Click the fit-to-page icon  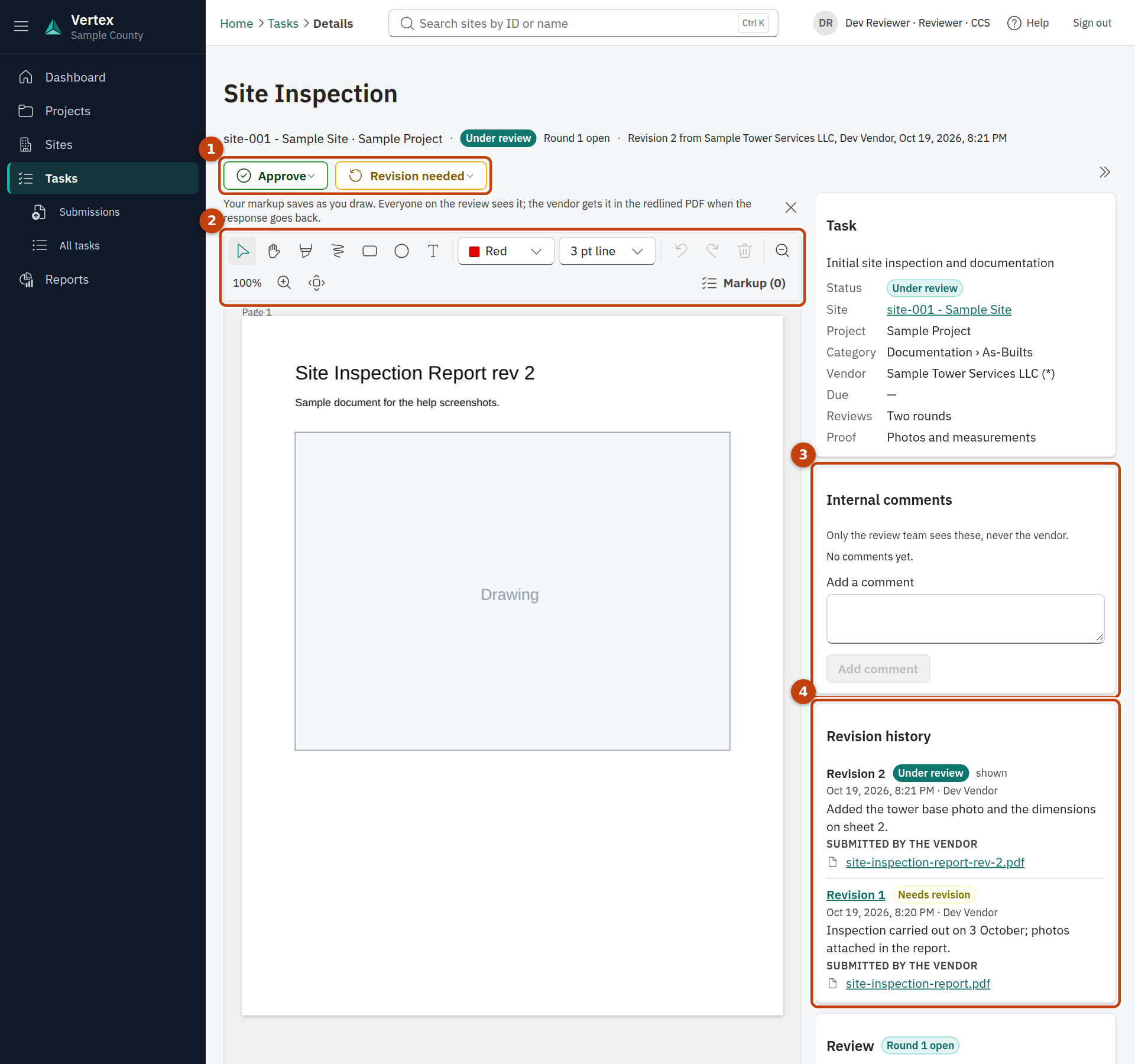pyautogui.click(x=316, y=283)
